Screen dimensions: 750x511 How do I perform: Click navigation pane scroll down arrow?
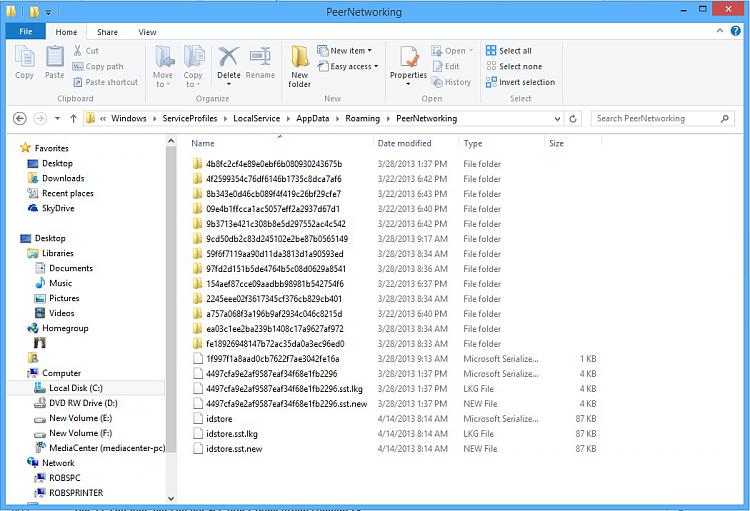click(171, 499)
